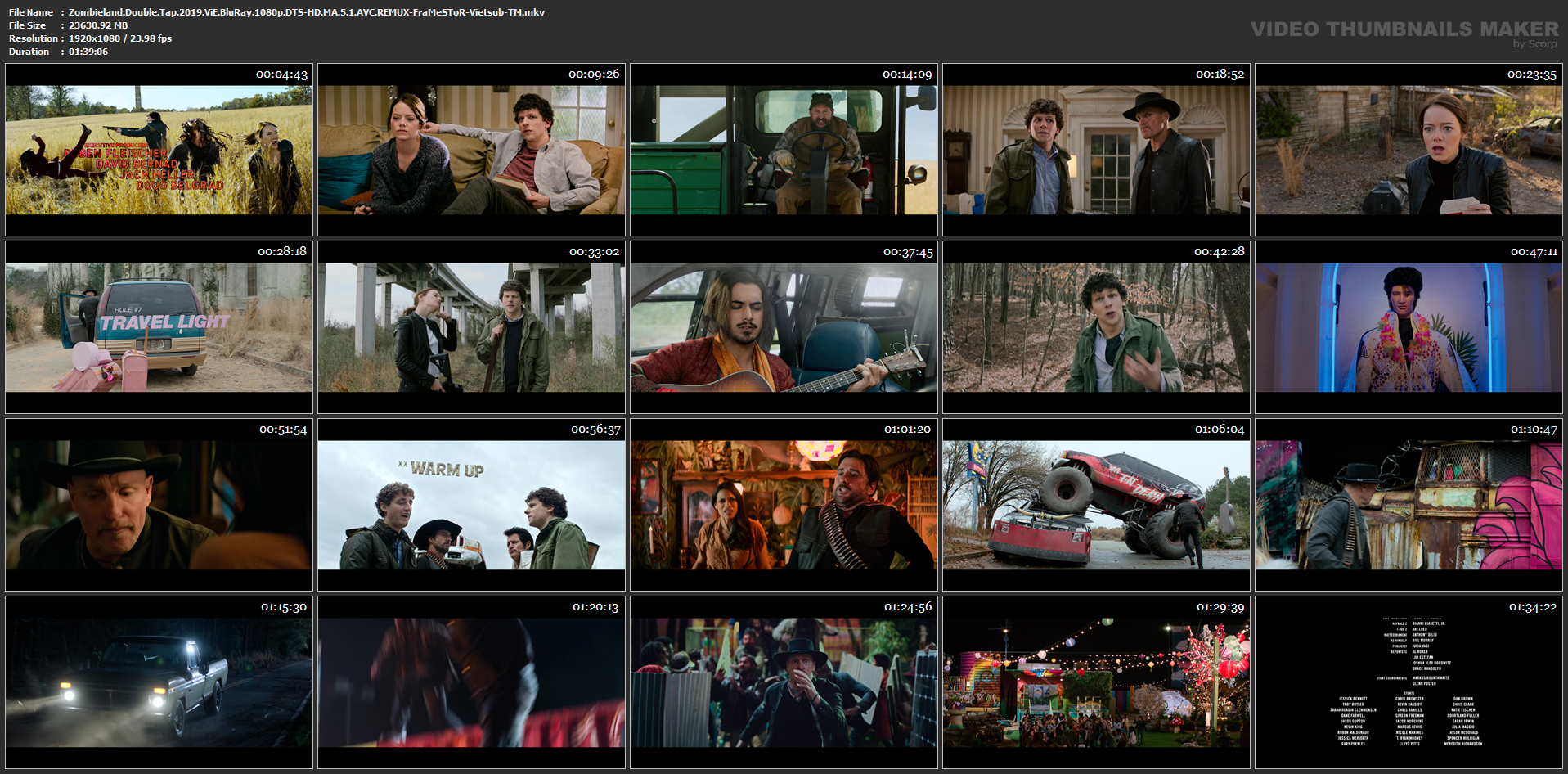Screen dimensions: 1568x774
Task: Select the end credits thumbnail at 01:34:22
Action: coord(1409,682)
